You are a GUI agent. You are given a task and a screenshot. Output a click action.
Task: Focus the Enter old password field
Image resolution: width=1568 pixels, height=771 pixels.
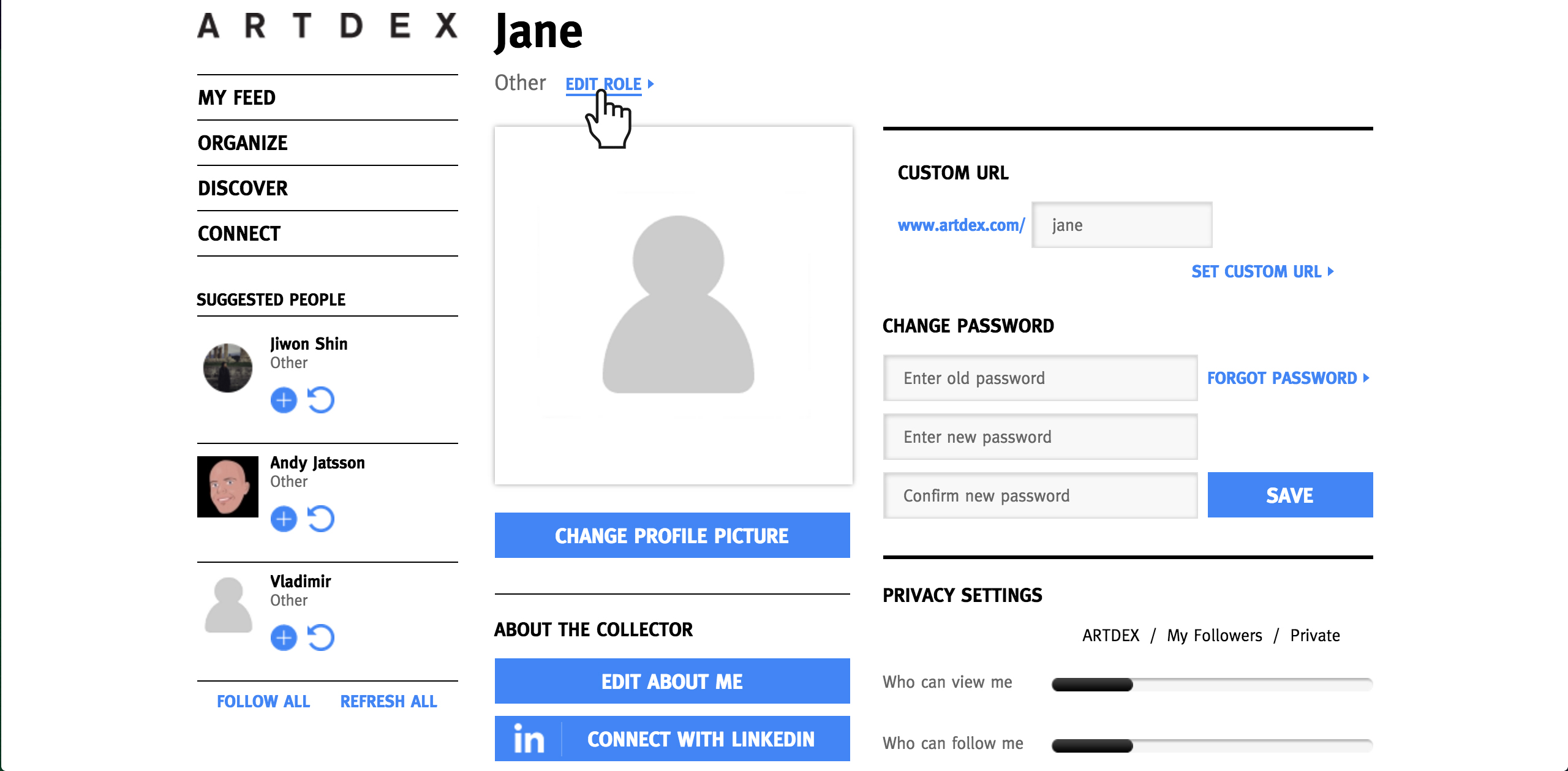(x=1040, y=378)
